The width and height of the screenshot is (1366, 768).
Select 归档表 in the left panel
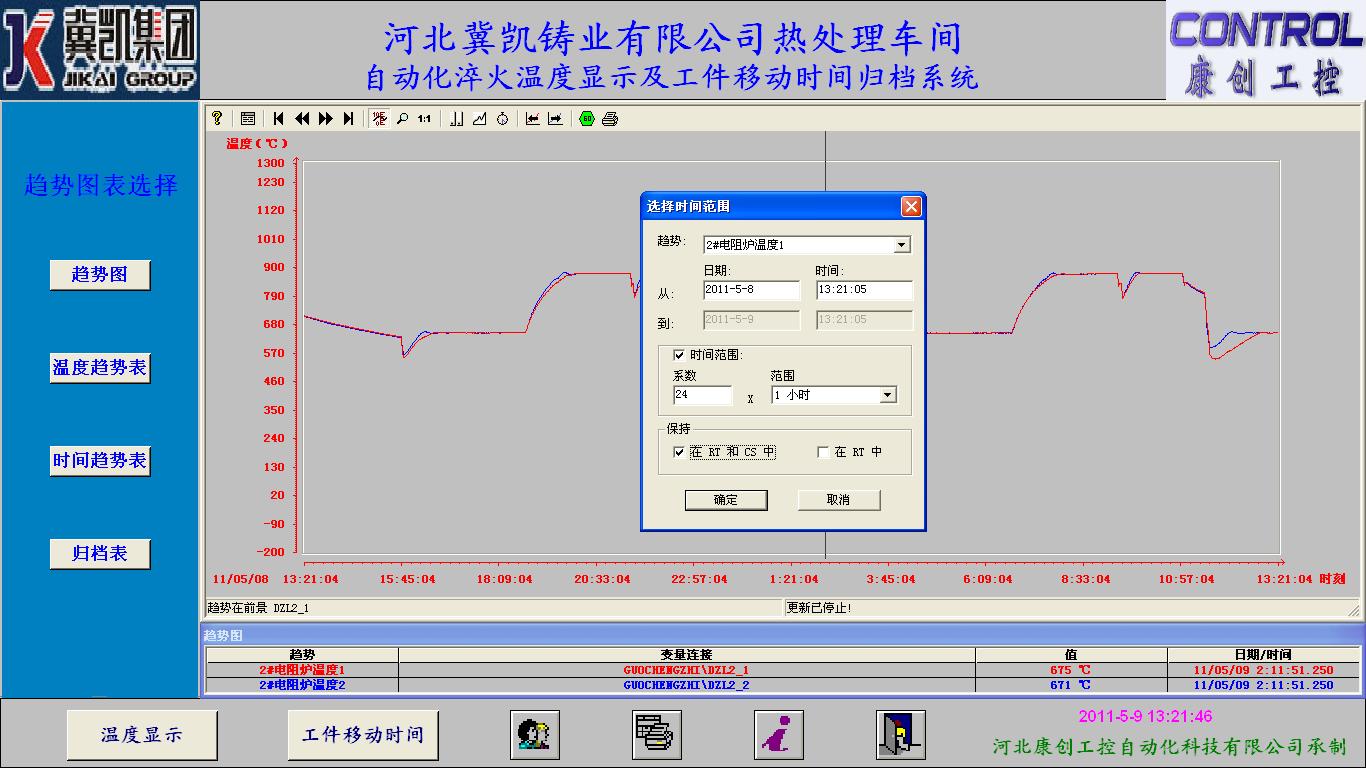pos(100,554)
